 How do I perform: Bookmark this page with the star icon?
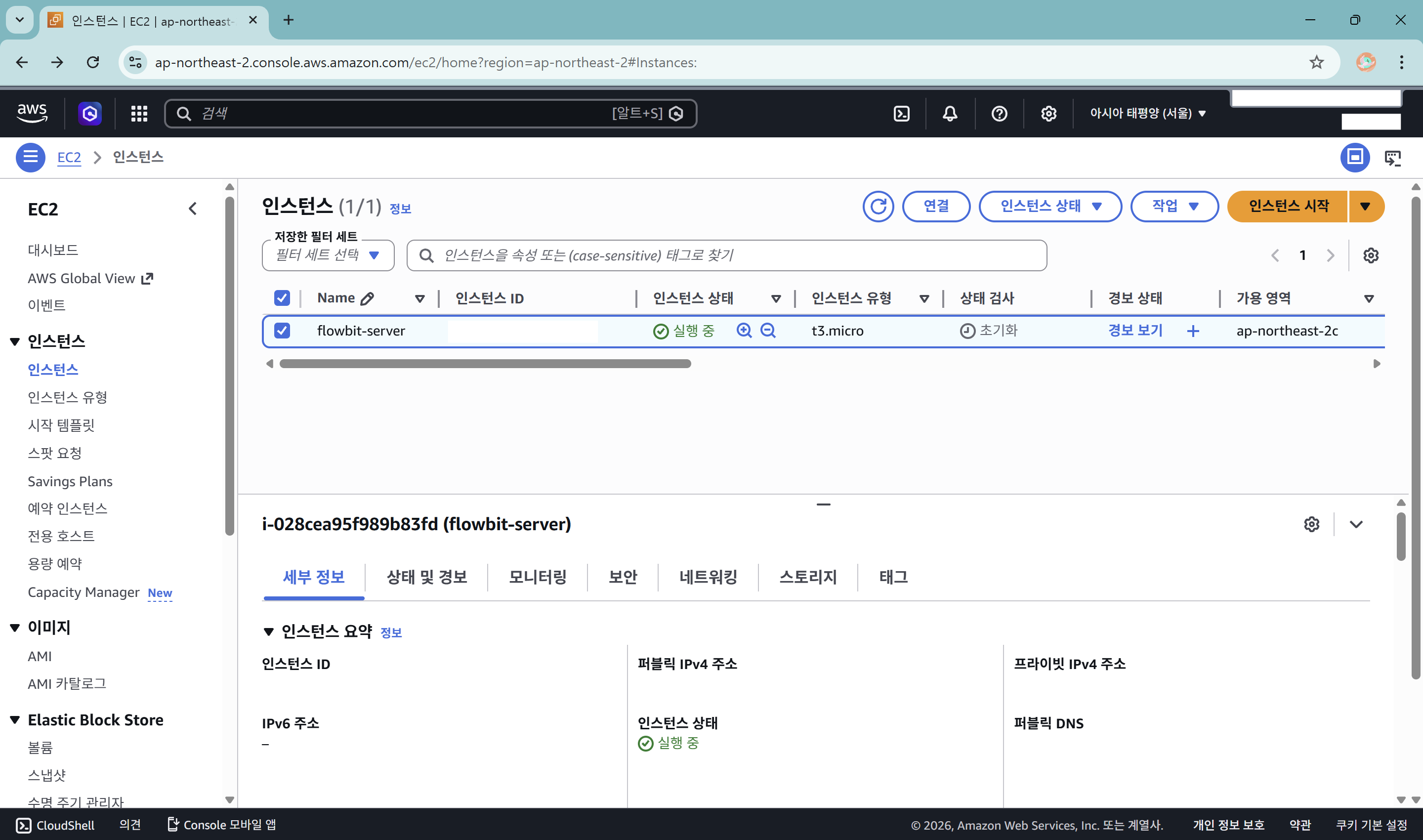[x=1317, y=62]
